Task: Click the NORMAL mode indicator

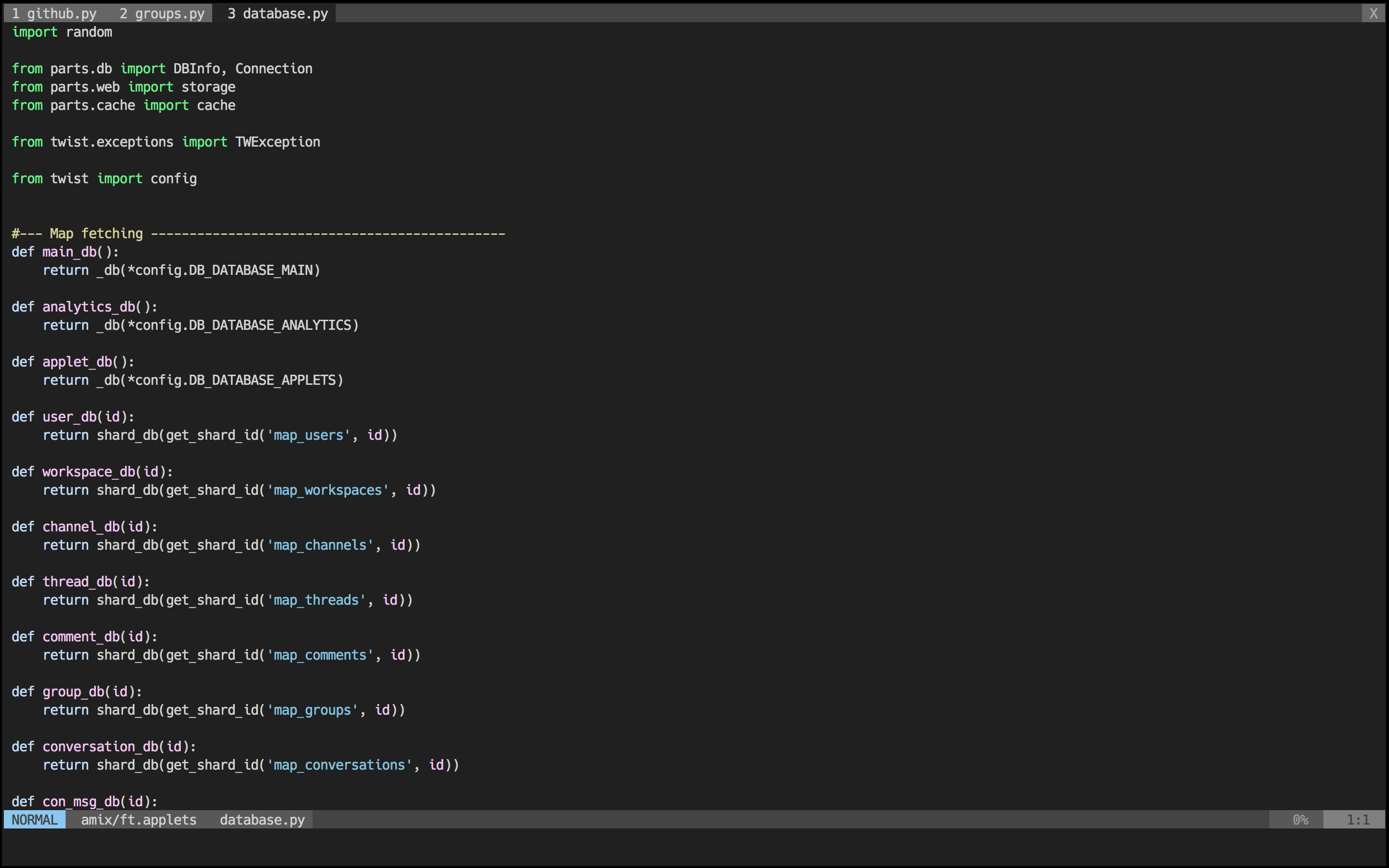Action: coord(34,820)
